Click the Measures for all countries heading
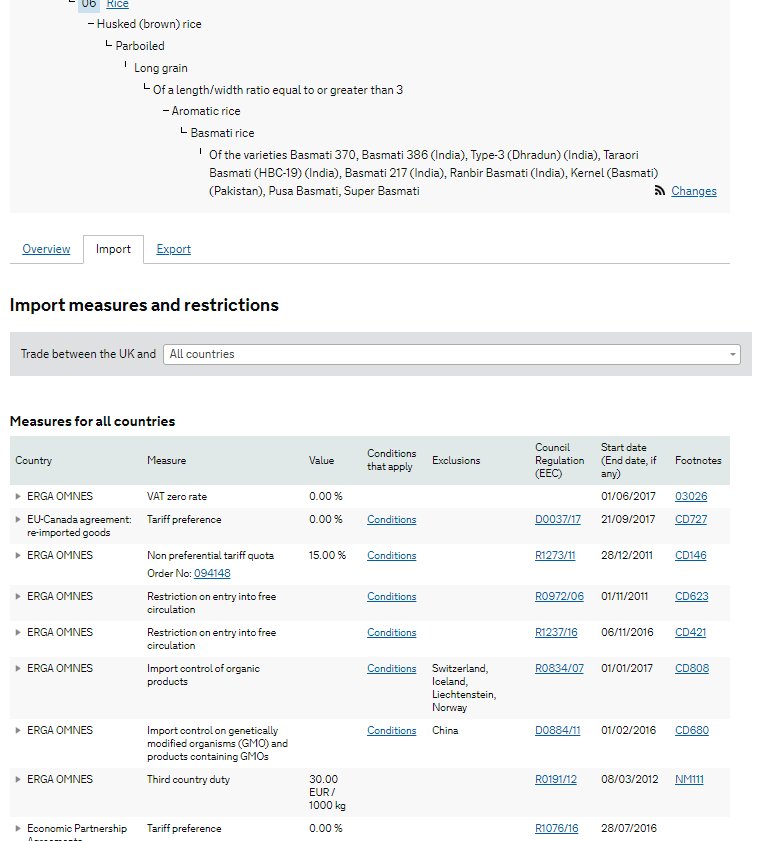 click(92, 421)
